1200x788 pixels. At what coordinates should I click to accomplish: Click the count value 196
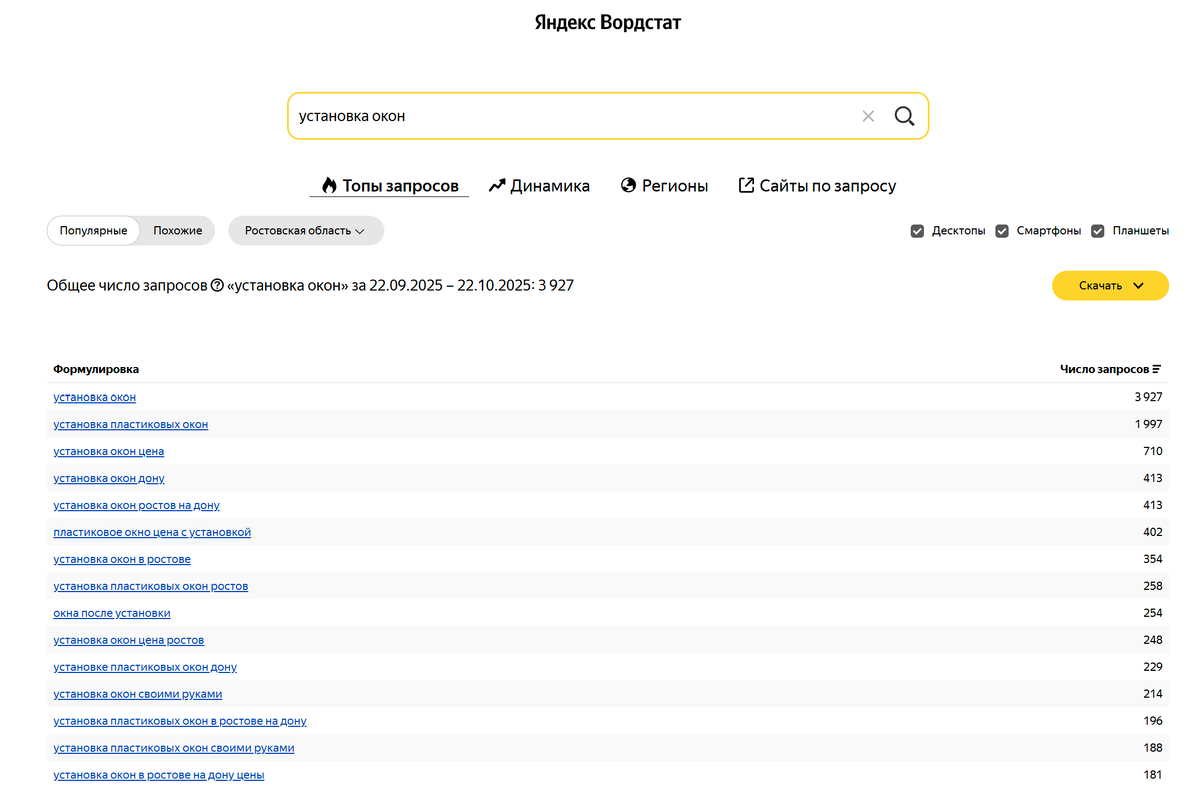coord(1152,721)
